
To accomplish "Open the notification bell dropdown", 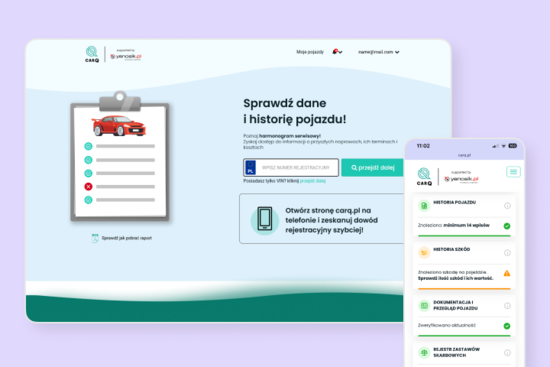I will tap(337, 52).
